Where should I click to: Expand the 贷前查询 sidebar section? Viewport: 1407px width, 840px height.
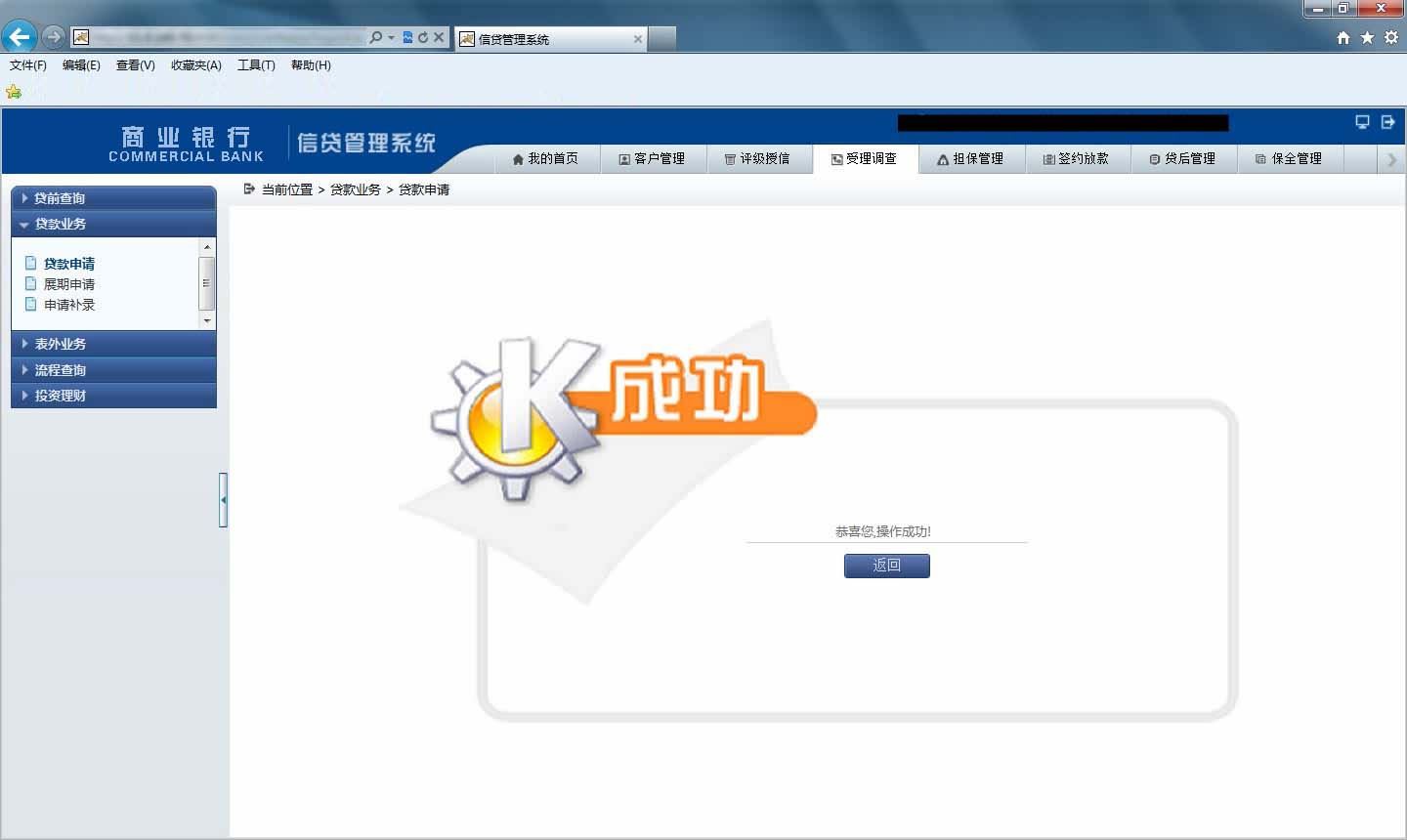point(113,198)
